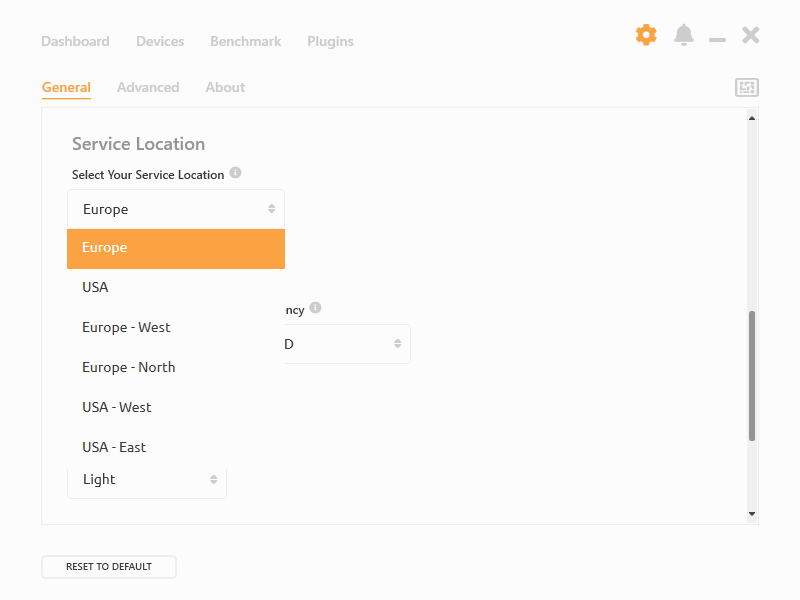Open the Service Location combo box

click(176, 209)
